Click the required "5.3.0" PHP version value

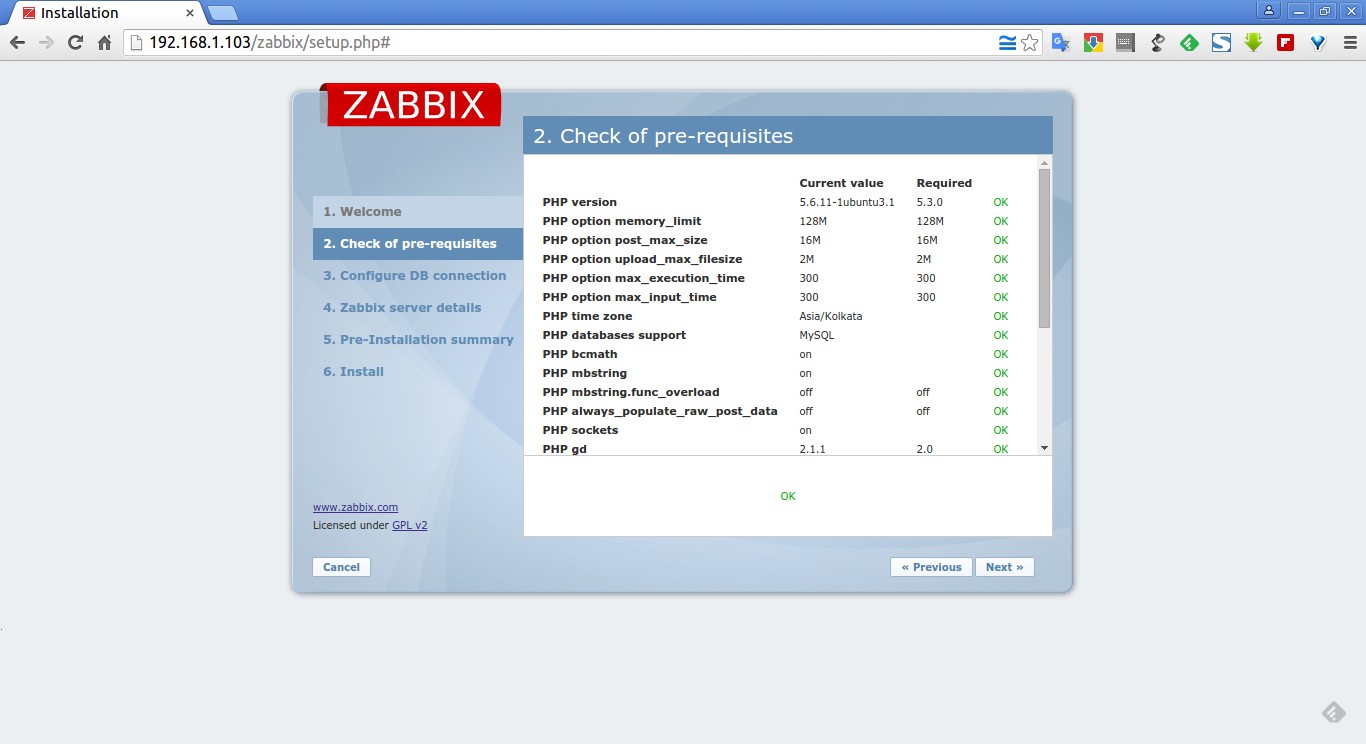tap(930, 202)
